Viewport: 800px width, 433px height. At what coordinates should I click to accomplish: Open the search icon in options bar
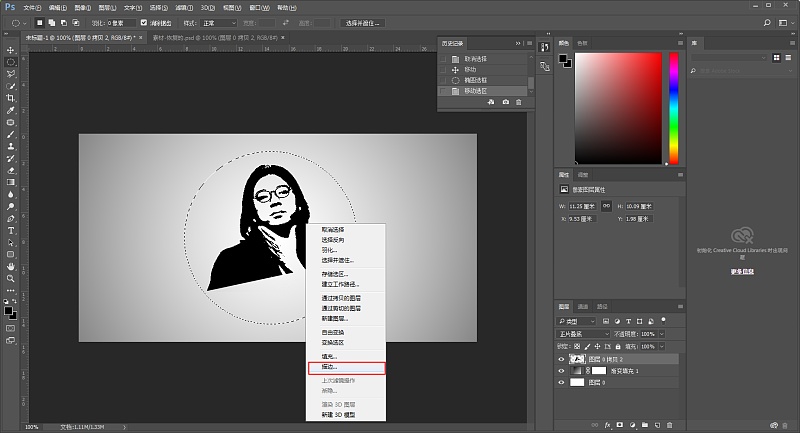point(767,23)
